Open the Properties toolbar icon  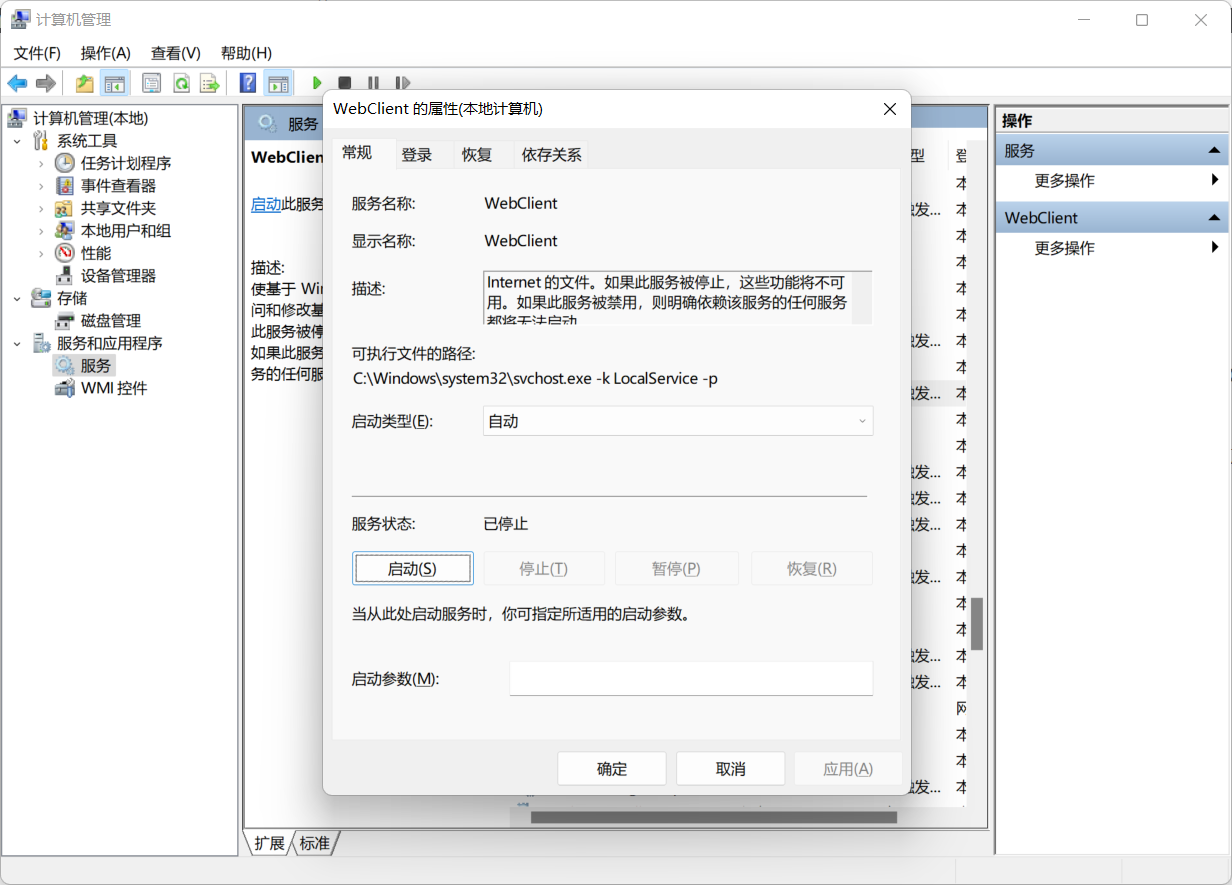151,83
